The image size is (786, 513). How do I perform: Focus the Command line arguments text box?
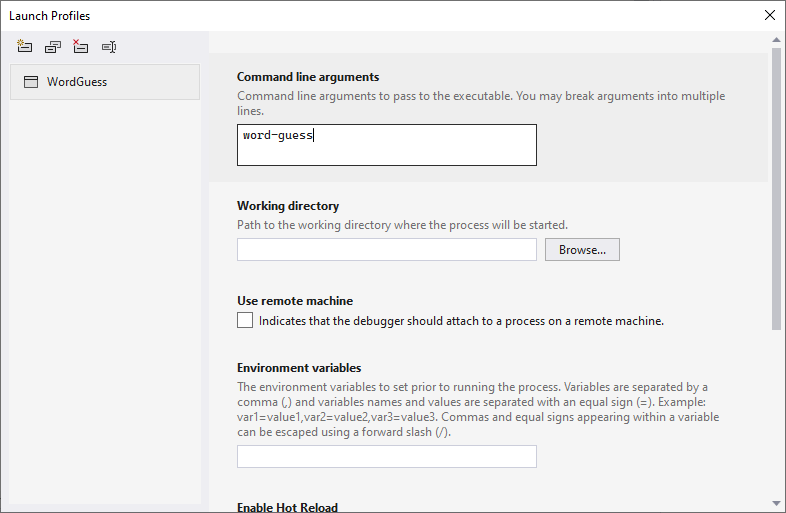(386, 145)
